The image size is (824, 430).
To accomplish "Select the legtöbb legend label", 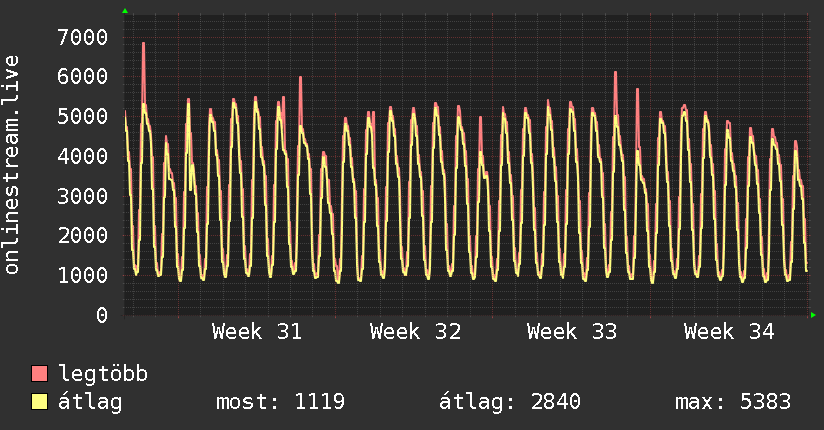I will point(103,373).
